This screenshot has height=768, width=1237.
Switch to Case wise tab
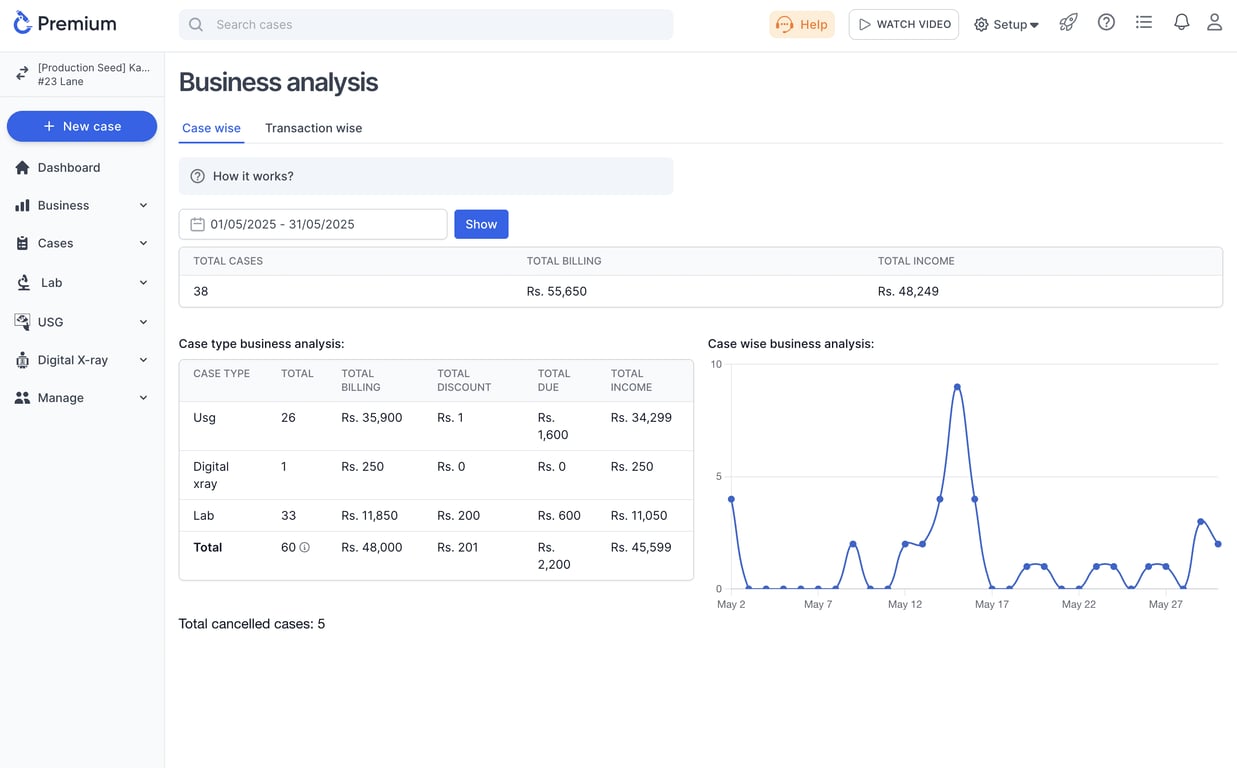211,128
